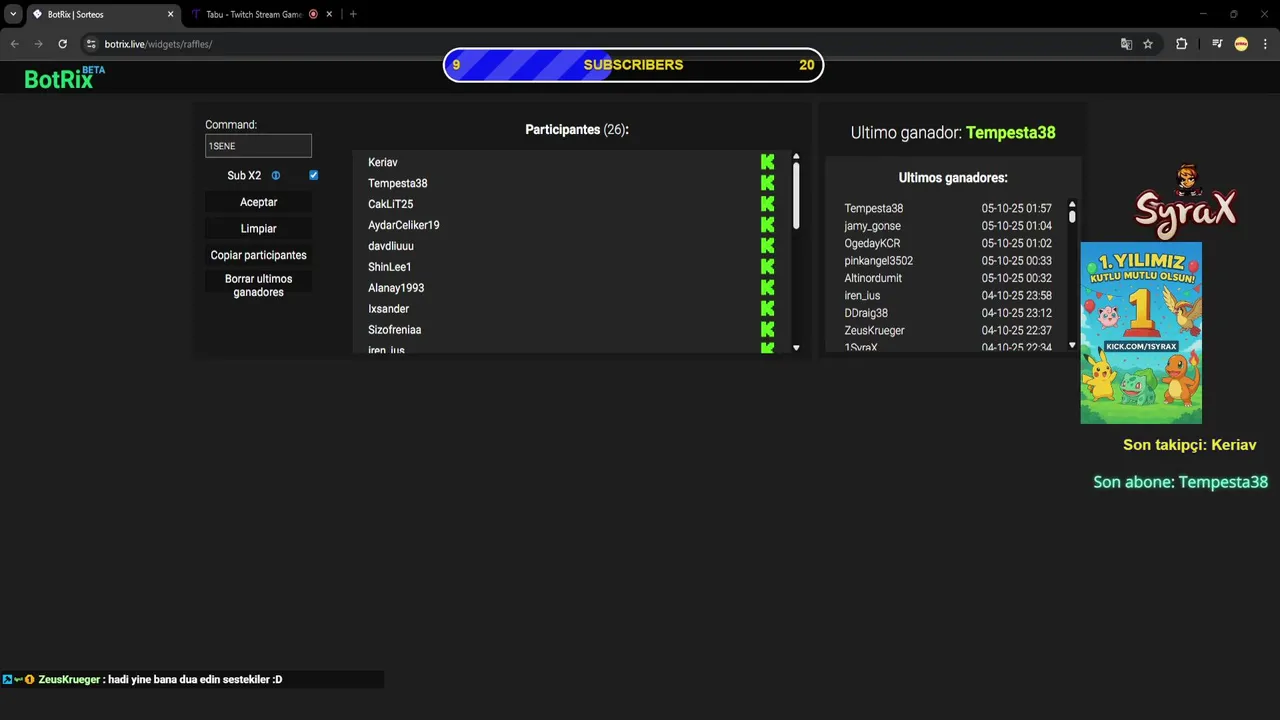Click the Aceptar button
The width and height of the screenshot is (1280, 720).
click(x=258, y=202)
